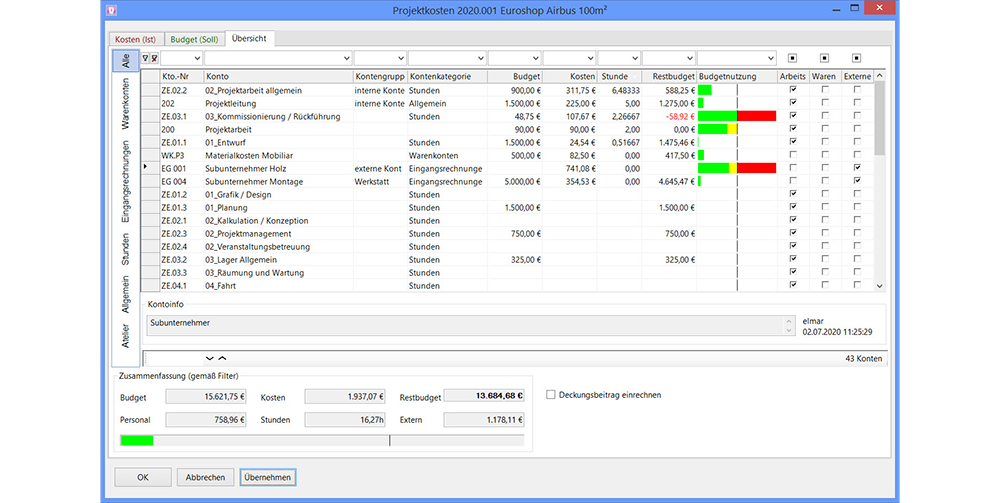1000x503 pixels.
Task: Open Stunde filter dropdown
Action: click(x=635, y=58)
